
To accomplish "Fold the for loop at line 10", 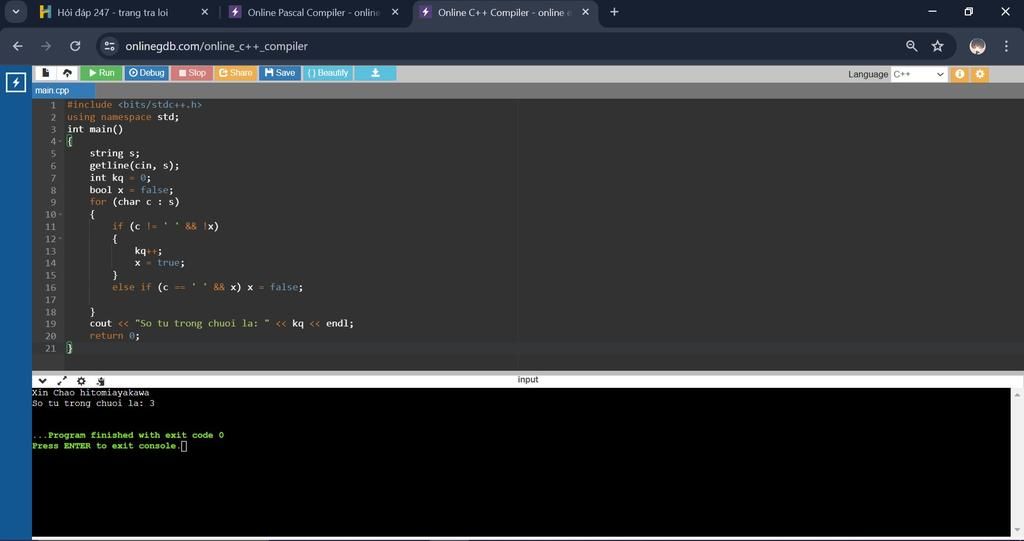I will click(60, 214).
